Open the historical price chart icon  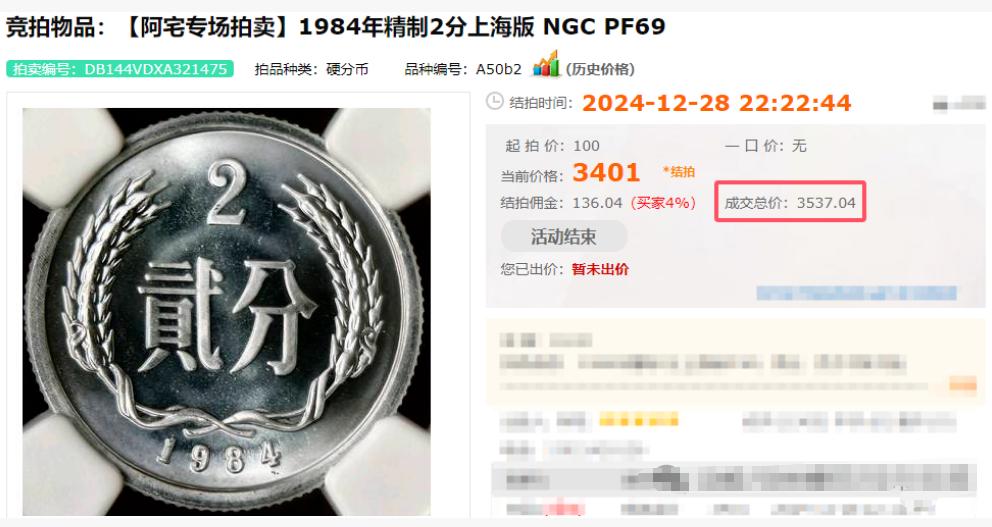(546, 64)
